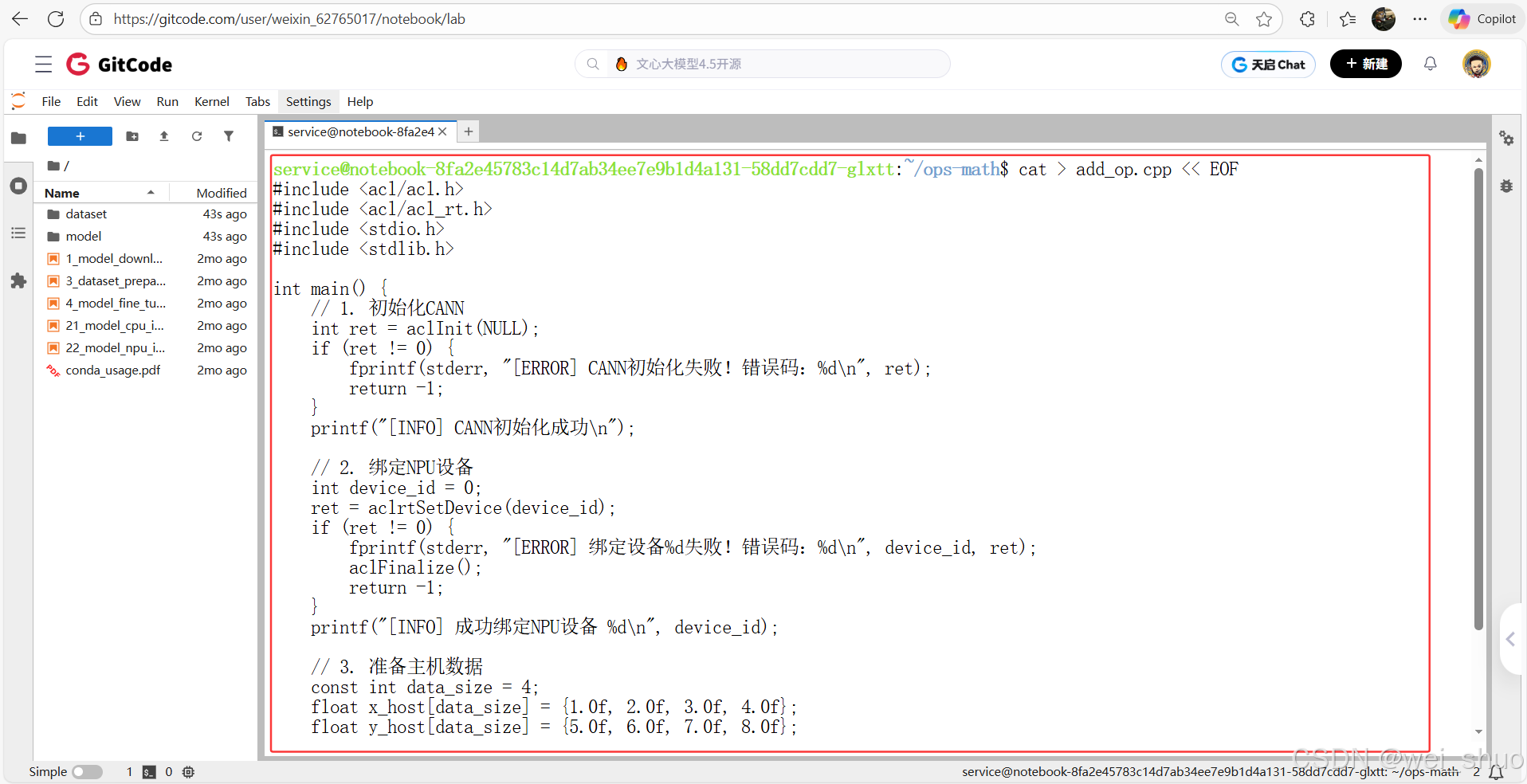Screen dimensions: 1527x784
Task: Select the model folder
Action: coord(147,237)
